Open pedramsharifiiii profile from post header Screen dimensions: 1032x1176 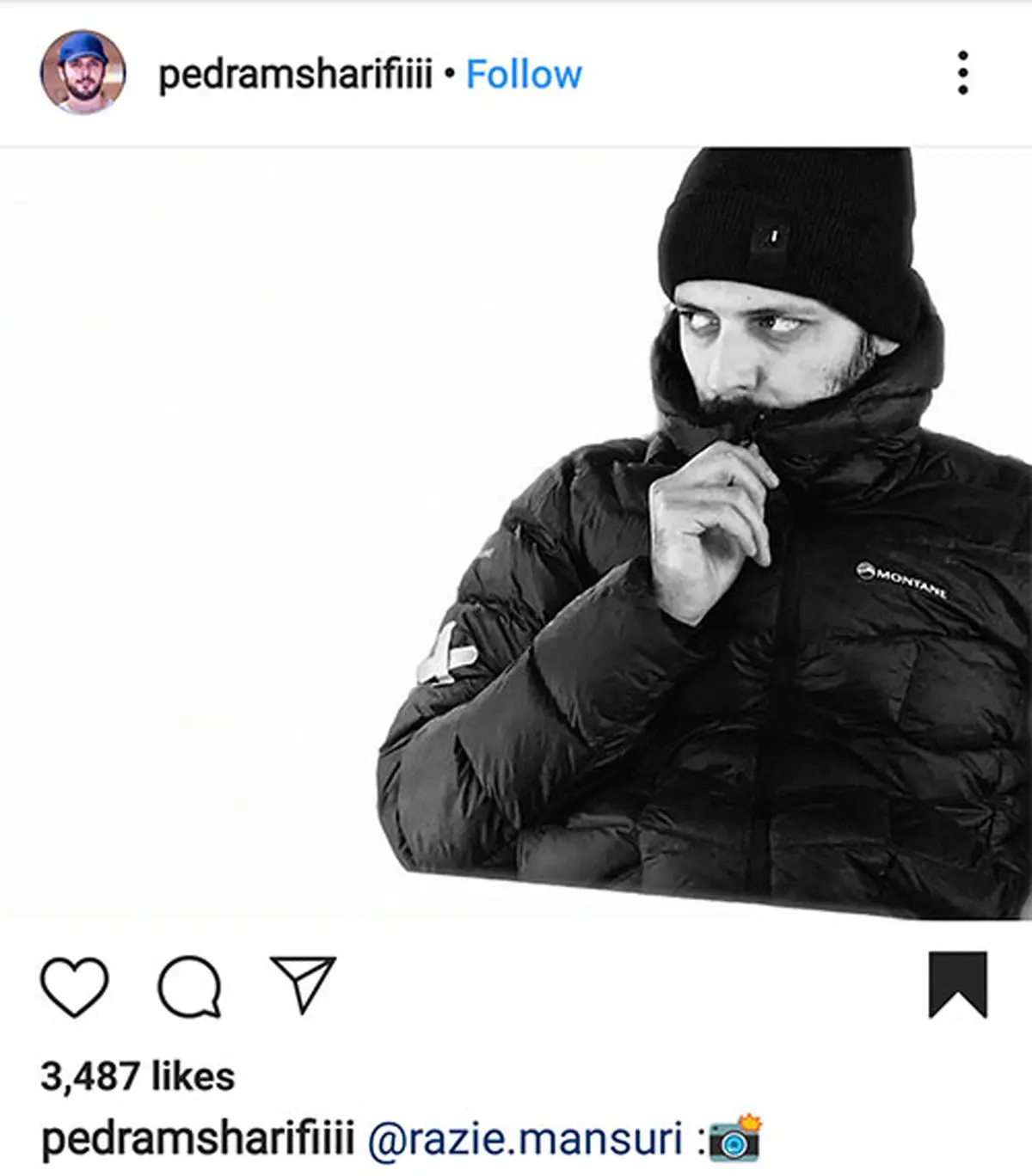tap(295, 75)
